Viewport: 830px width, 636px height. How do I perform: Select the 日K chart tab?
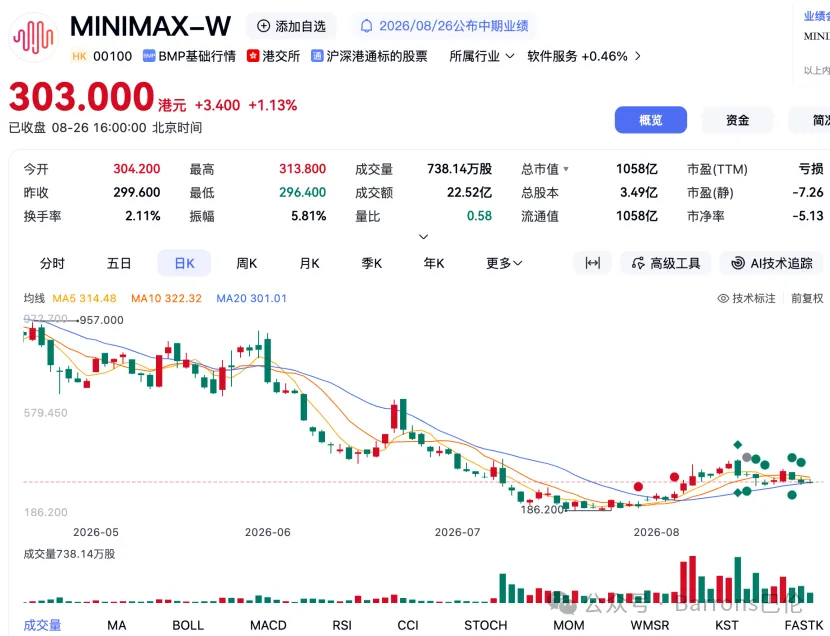click(184, 263)
